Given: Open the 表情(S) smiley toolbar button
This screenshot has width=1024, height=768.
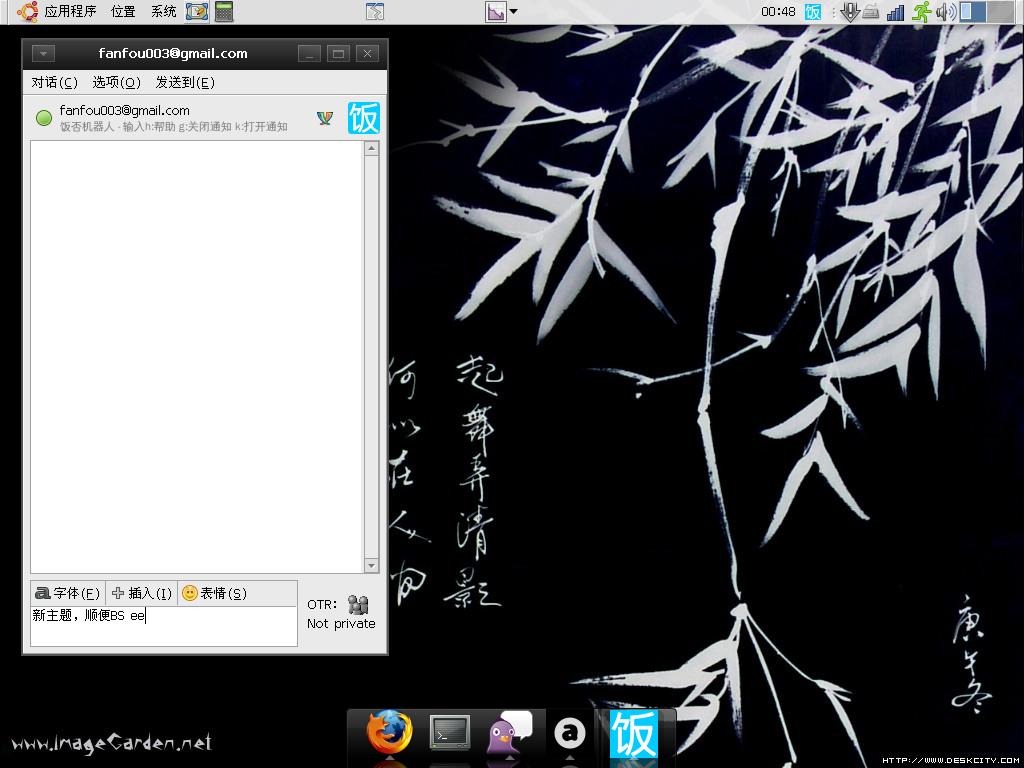Looking at the screenshot, I should (214, 593).
